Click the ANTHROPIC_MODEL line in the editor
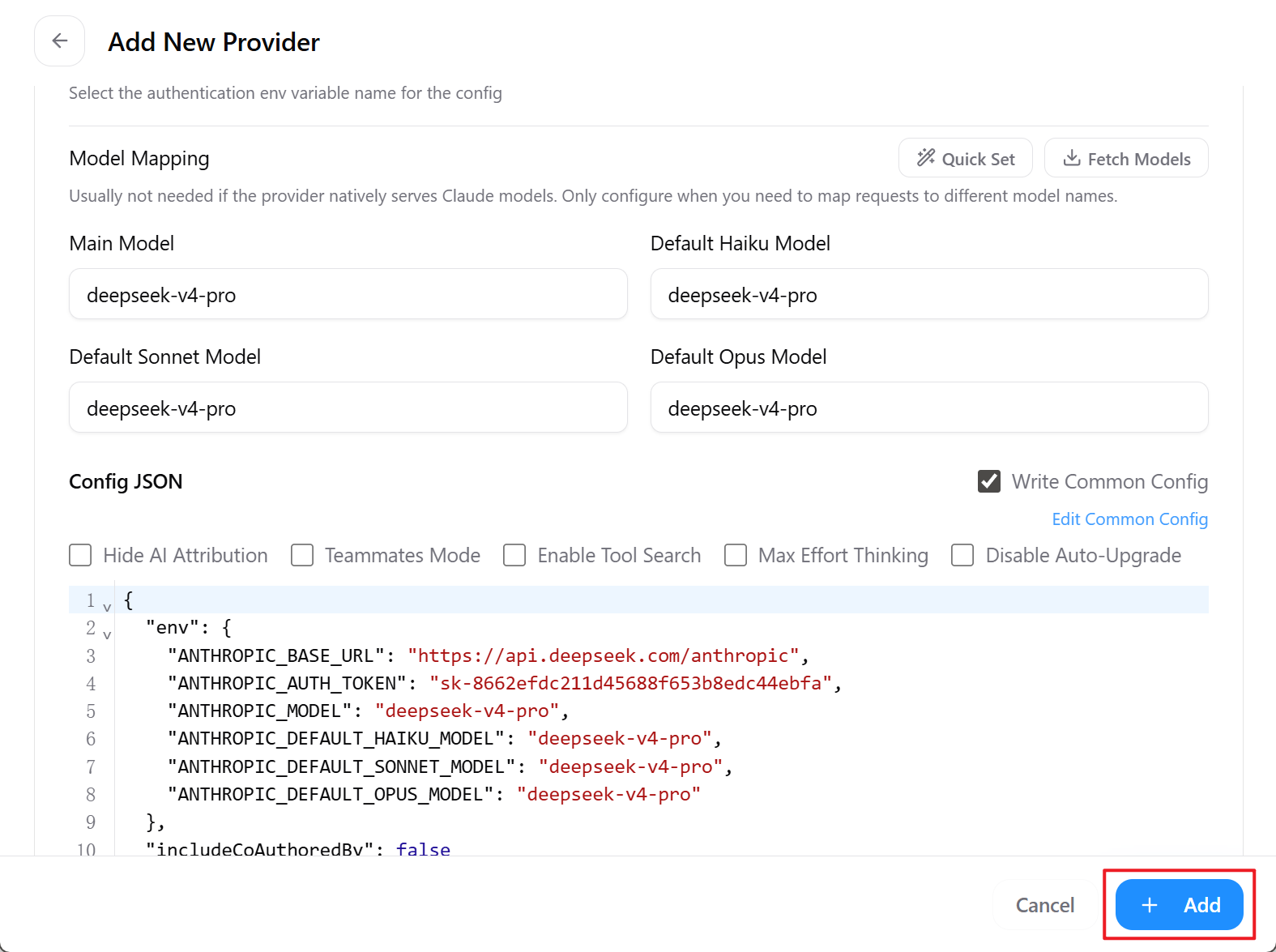Screen dimensions: 1276x952 point(369,711)
